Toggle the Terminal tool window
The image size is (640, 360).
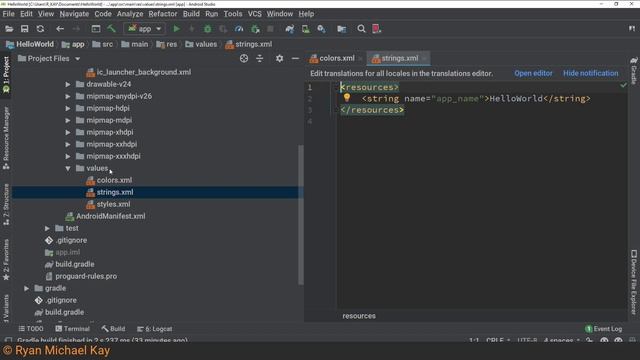click(73, 329)
